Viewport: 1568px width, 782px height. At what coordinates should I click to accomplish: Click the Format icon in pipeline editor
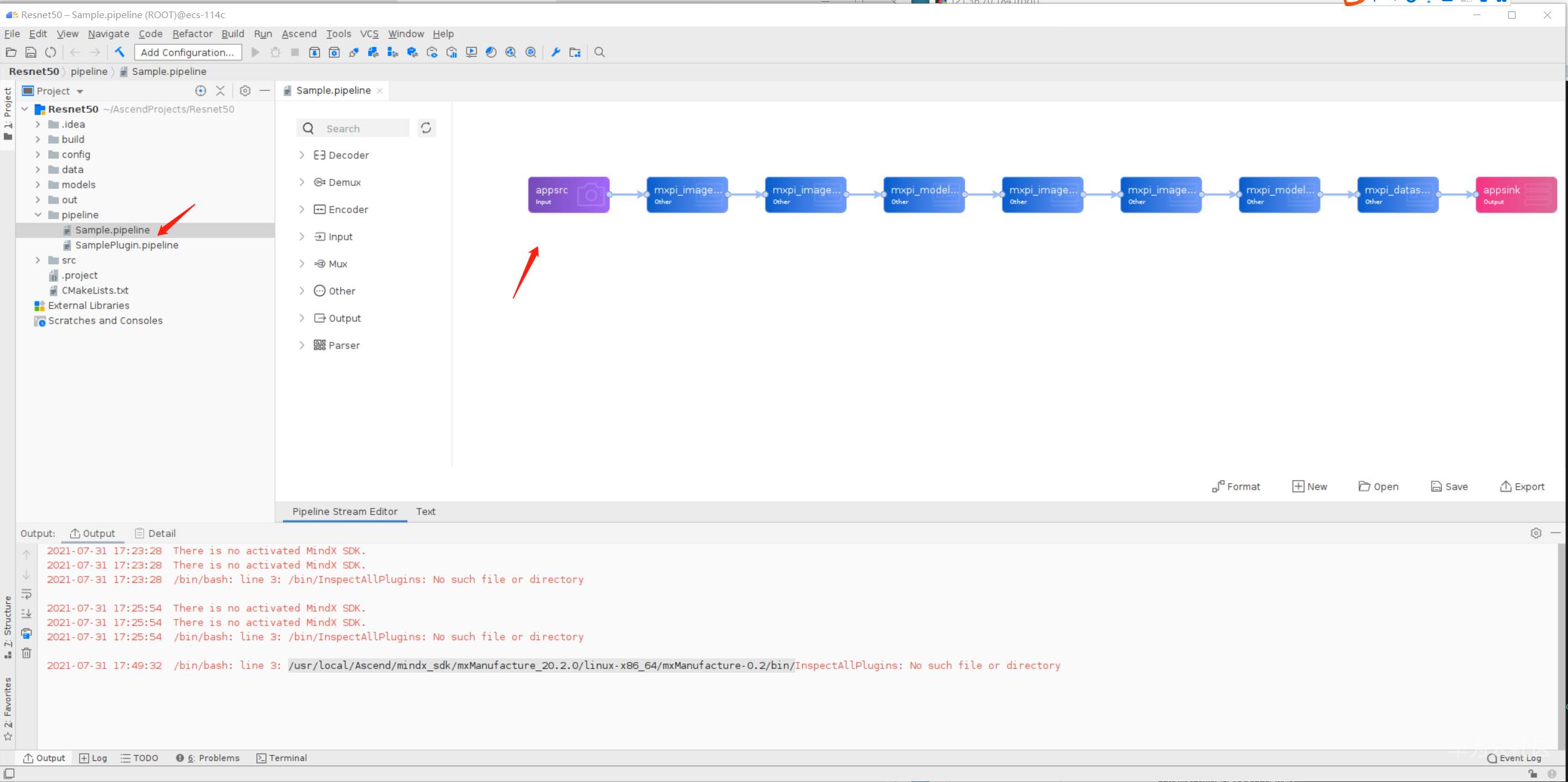[1218, 486]
